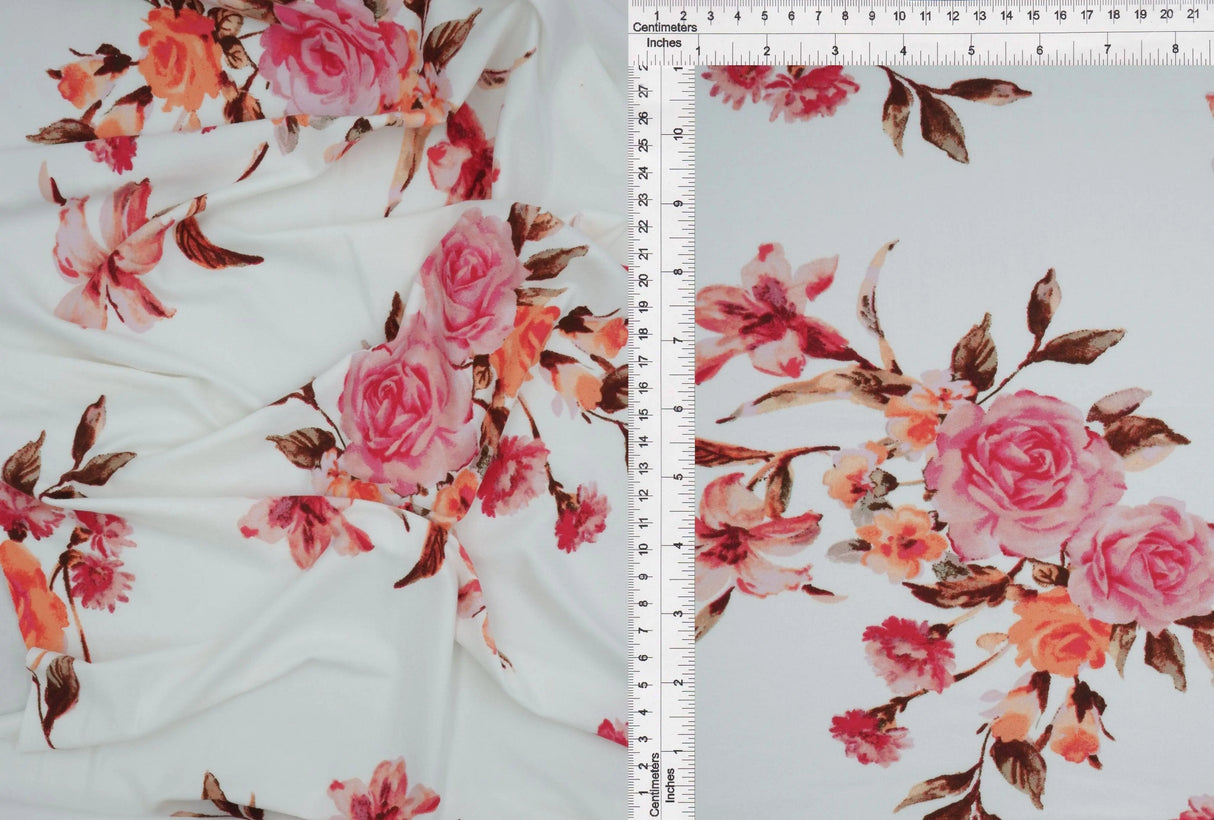Click the 4 inch mark on the top ruler
The height and width of the screenshot is (820, 1214).
903,50
